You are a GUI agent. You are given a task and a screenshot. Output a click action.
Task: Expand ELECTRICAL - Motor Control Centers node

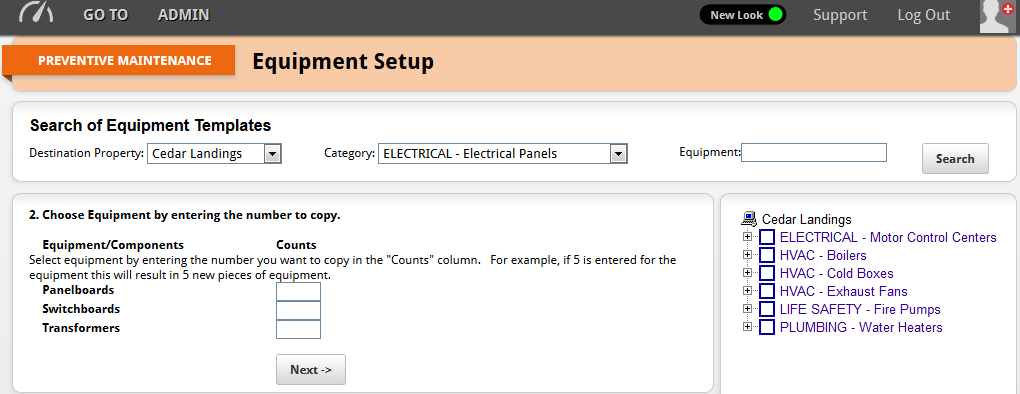(x=747, y=237)
